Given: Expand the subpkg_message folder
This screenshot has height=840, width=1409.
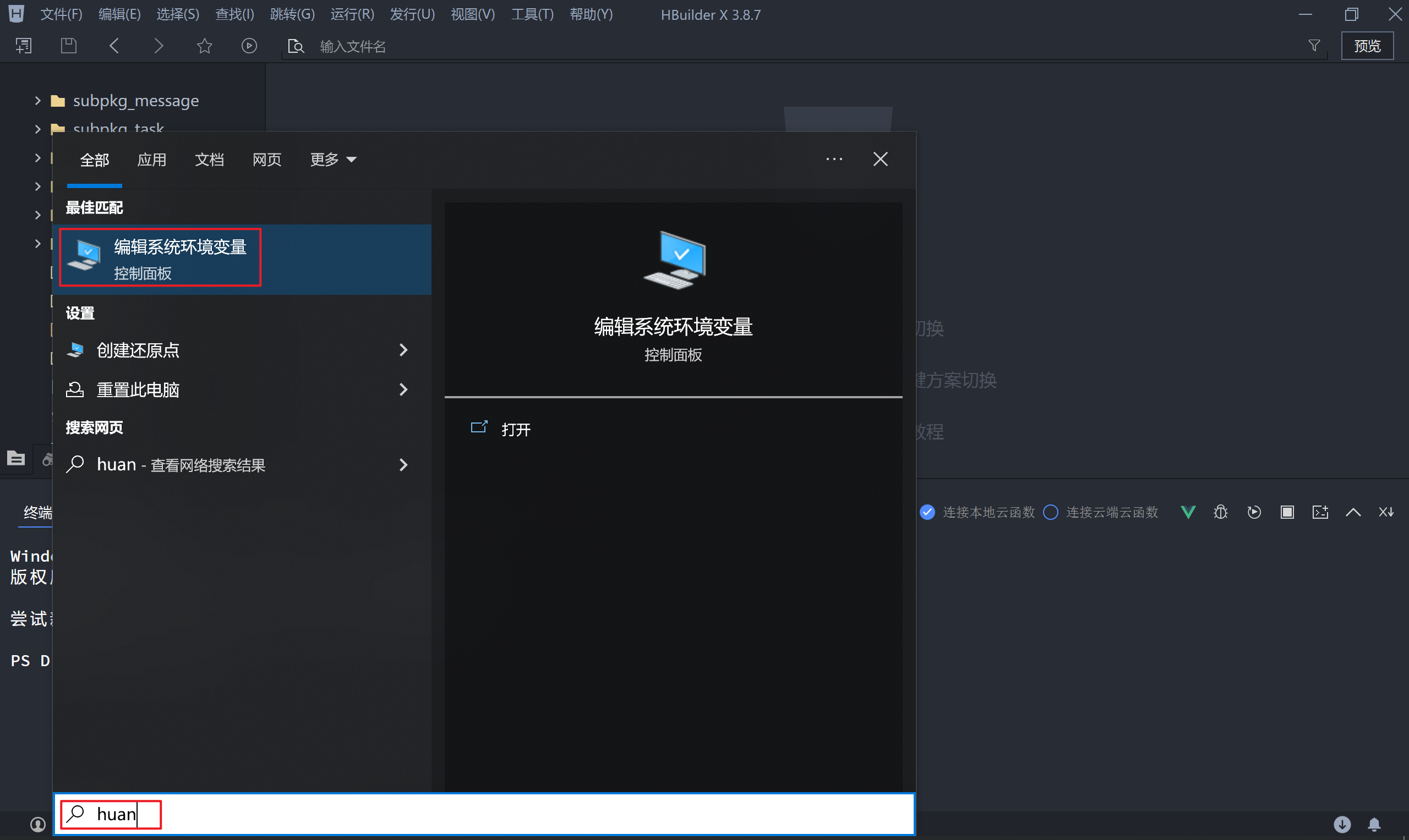Looking at the screenshot, I should (x=37, y=101).
